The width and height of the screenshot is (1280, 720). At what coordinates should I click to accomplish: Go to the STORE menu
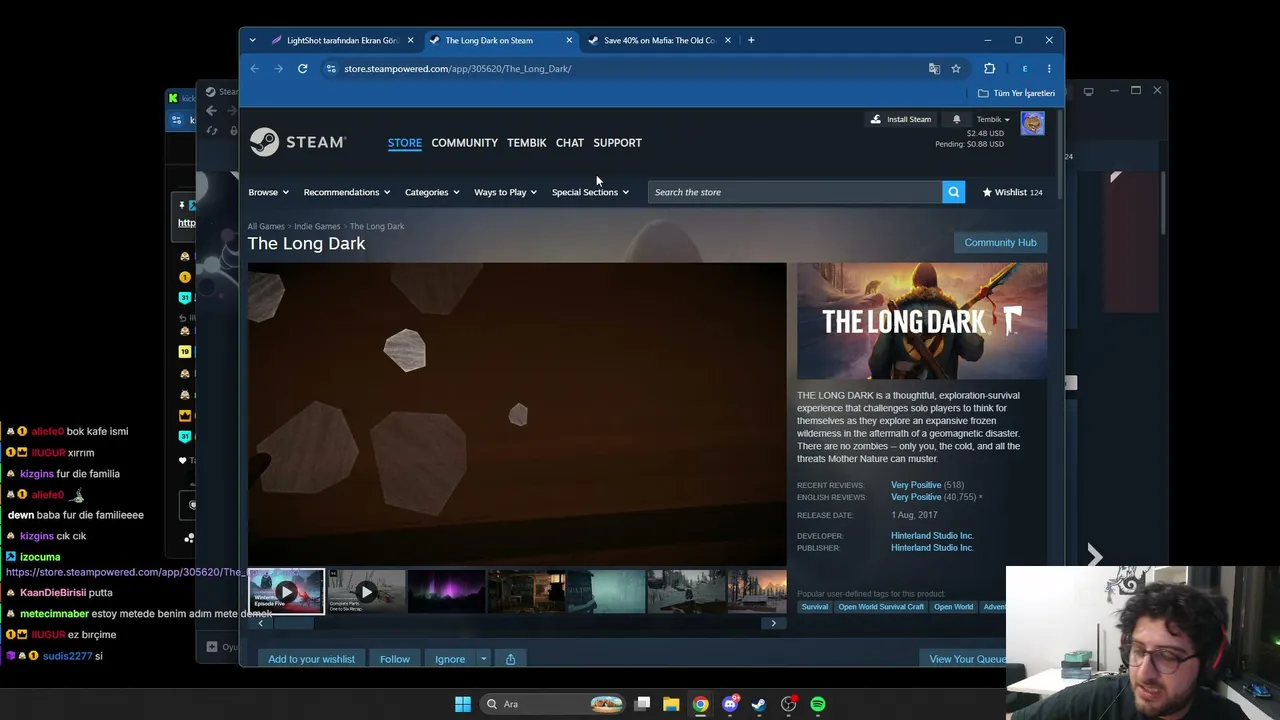[405, 143]
